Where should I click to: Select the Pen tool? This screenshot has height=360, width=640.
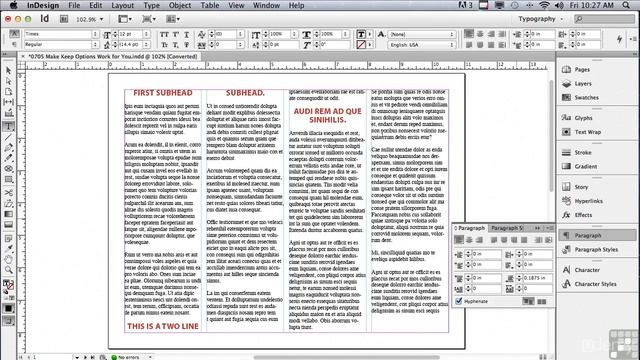[9, 148]
